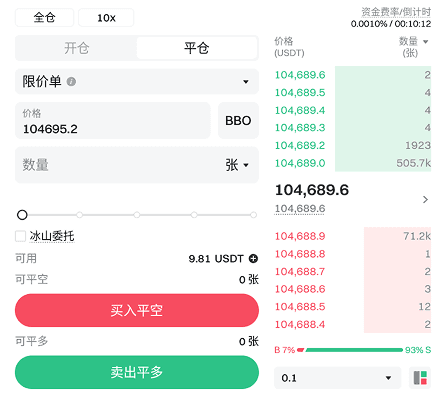Screen dimensions: 446x400
Task: Click the 买入平空 button
Action: click(x=137, y=310)
